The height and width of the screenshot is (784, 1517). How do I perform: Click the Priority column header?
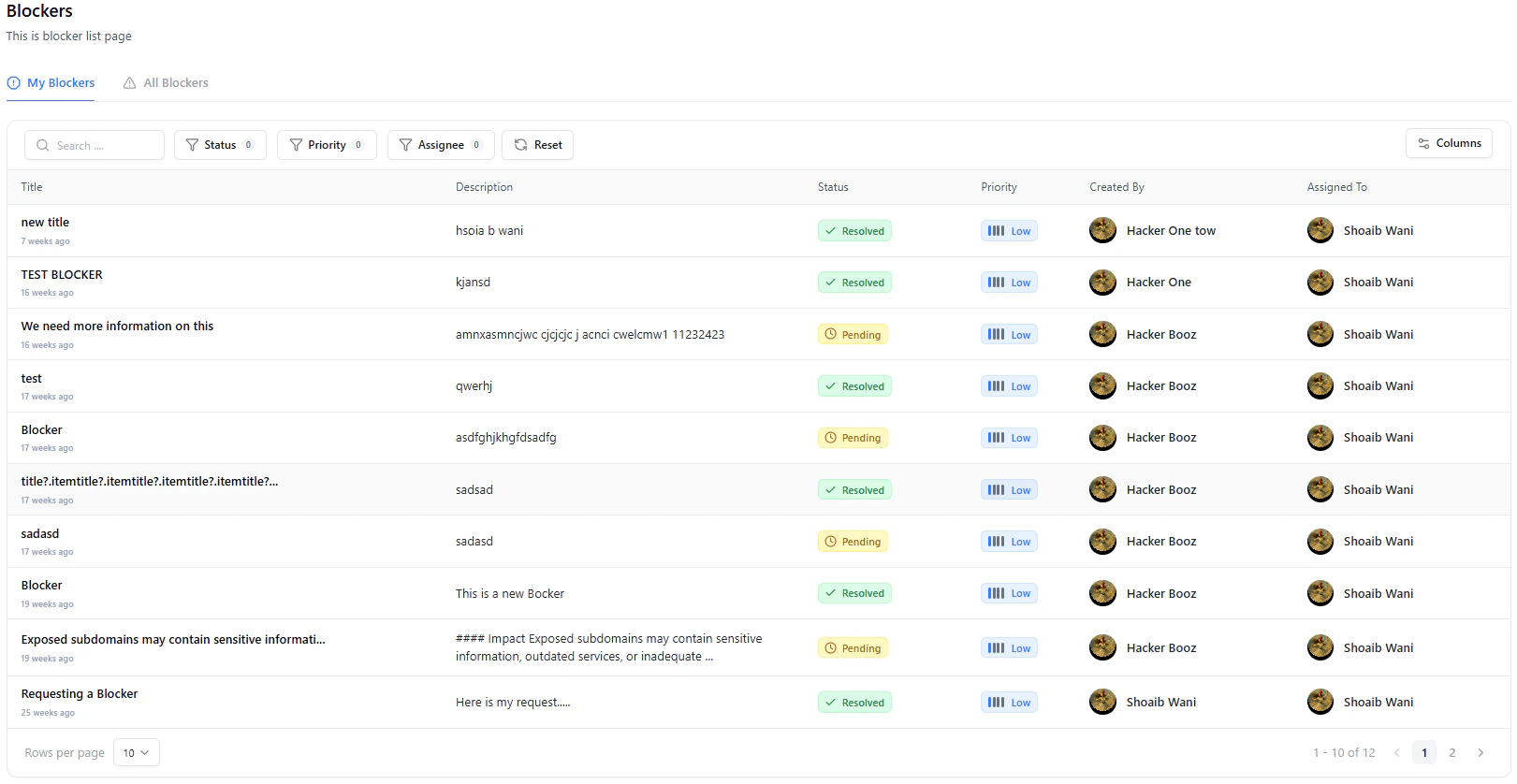click(999, 187)
